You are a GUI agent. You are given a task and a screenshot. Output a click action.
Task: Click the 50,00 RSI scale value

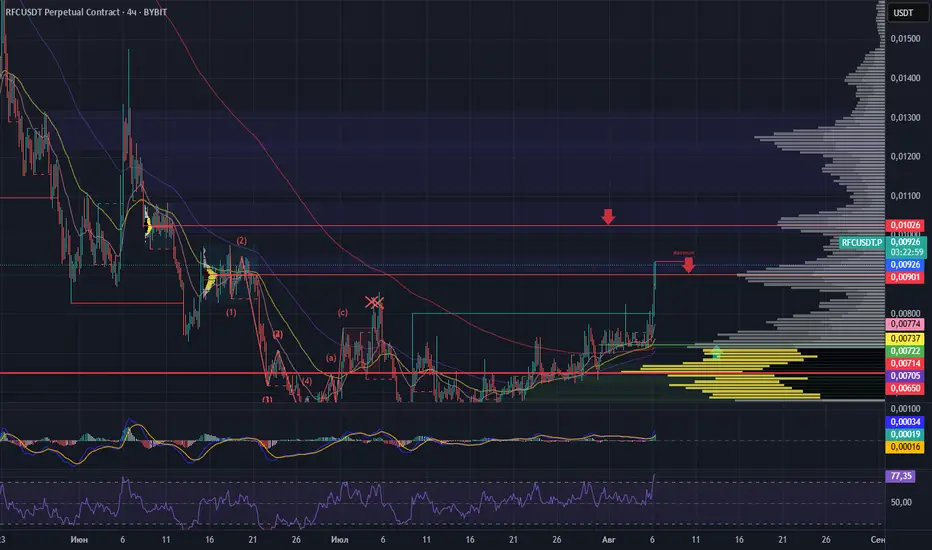coord(901,502)
